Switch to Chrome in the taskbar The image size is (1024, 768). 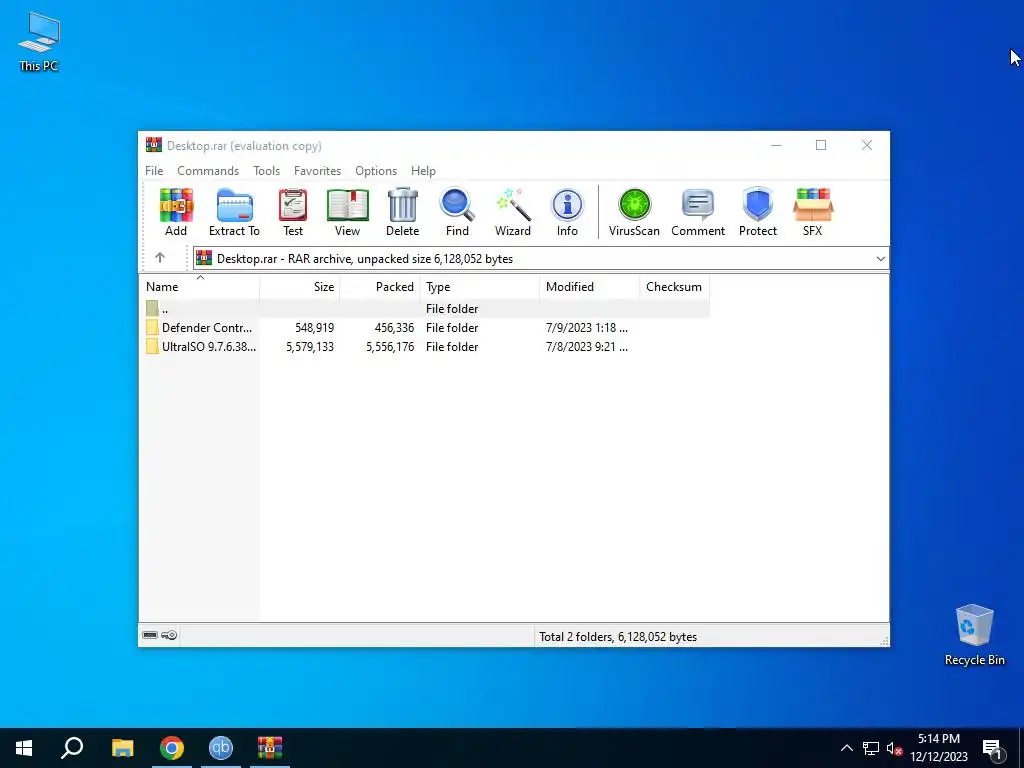click(172, 748)
